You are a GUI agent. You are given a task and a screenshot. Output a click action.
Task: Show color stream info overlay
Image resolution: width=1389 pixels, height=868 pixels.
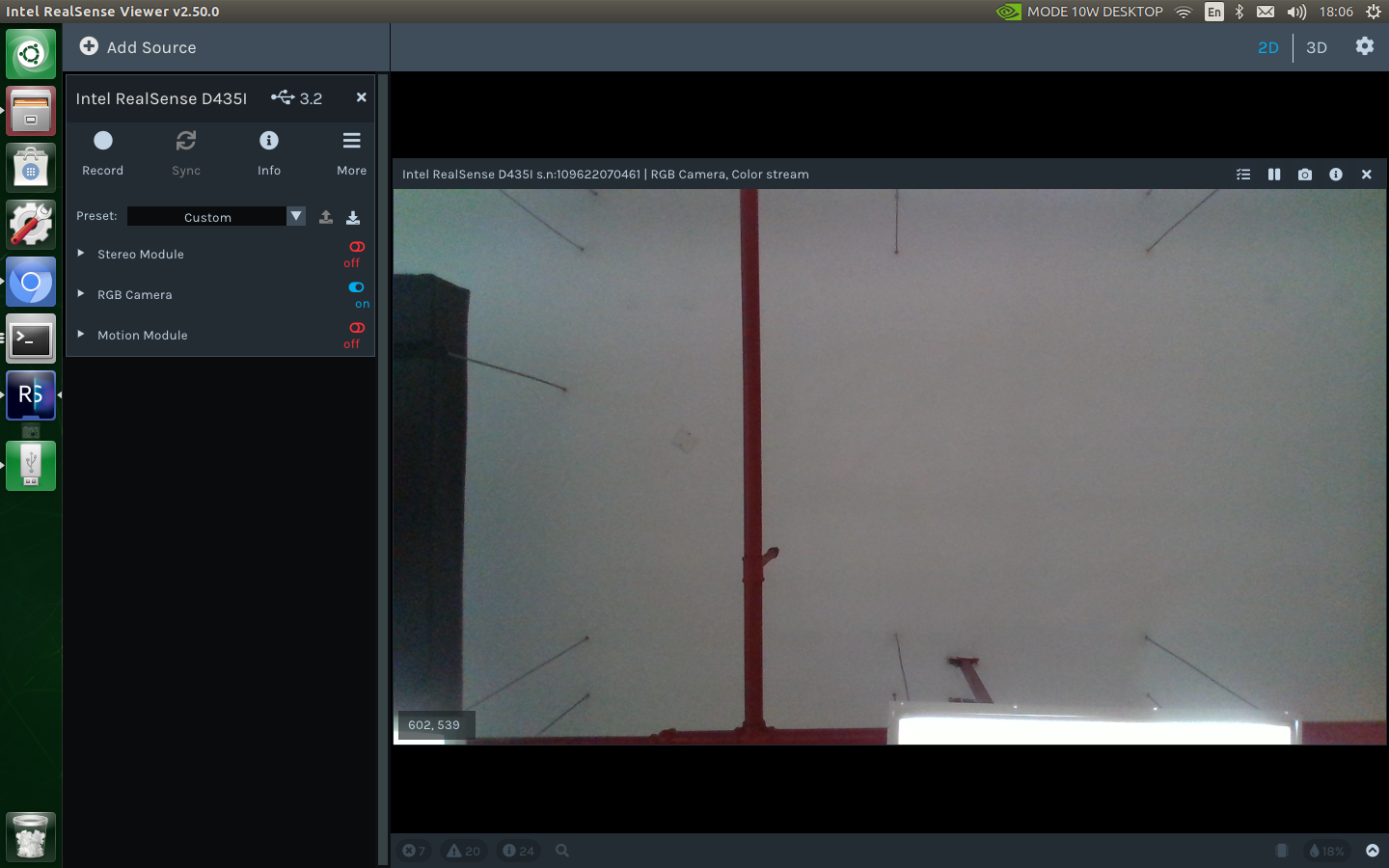click(1336, 175)
